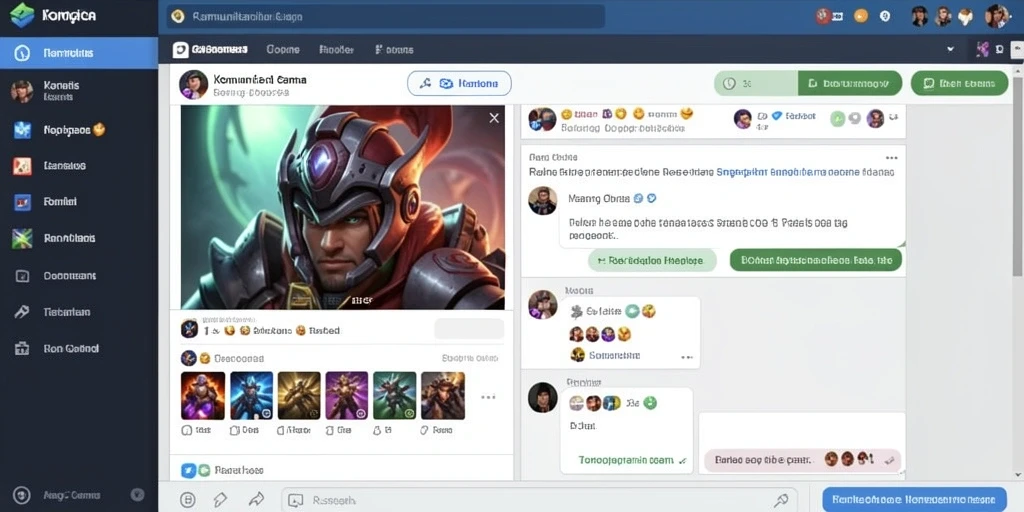Toggle green check badge on green thumbnail
The width and height of the screenshot is (1024, 512).
point(409,413)
